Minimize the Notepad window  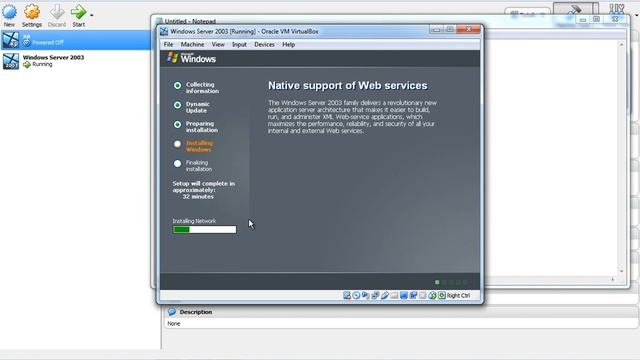pyautogui.click(x=583, y=20)
